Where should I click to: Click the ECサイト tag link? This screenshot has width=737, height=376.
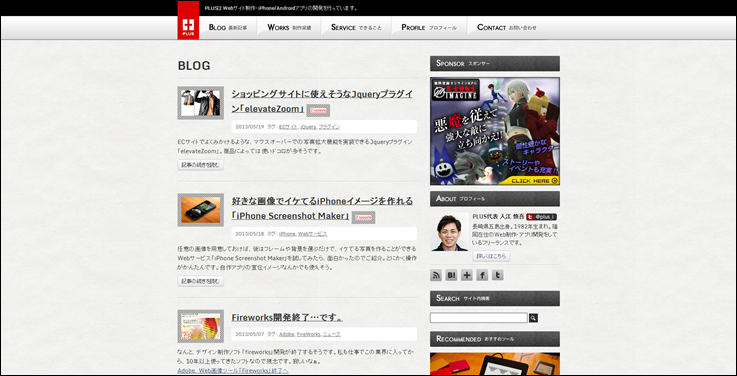[288, 127]
